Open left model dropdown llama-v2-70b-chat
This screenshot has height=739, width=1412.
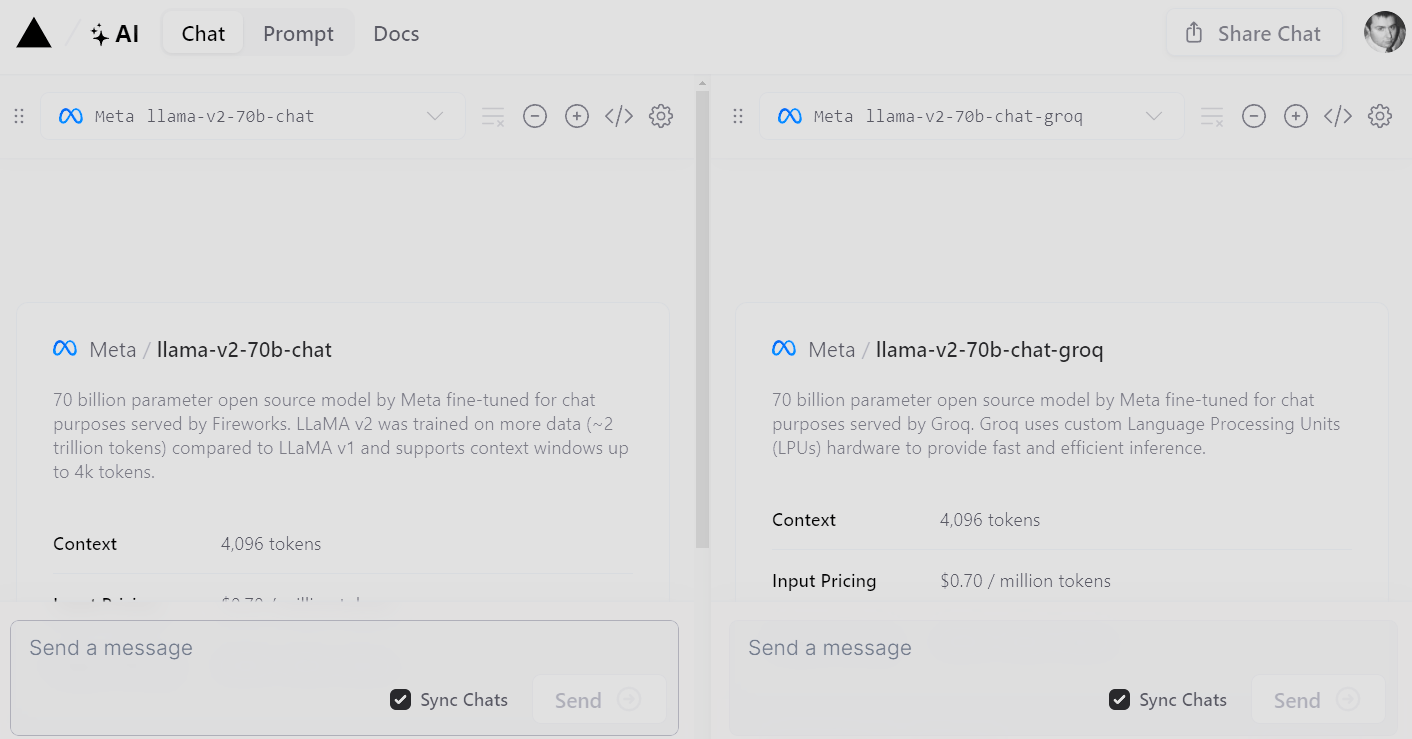coord(253,116)
